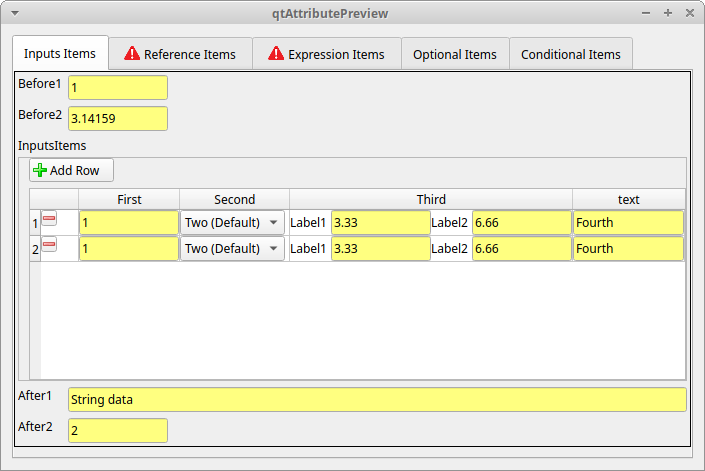Click the Label1 field in row 2
The width and height of the screenshot is (705, 471).
click(380, 248)
